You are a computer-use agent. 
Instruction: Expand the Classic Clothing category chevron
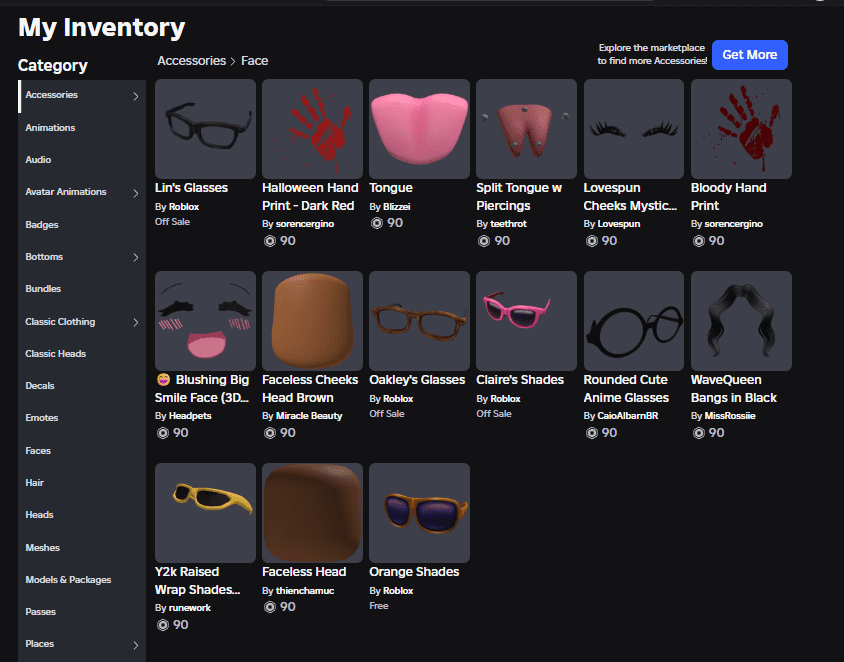136,322
